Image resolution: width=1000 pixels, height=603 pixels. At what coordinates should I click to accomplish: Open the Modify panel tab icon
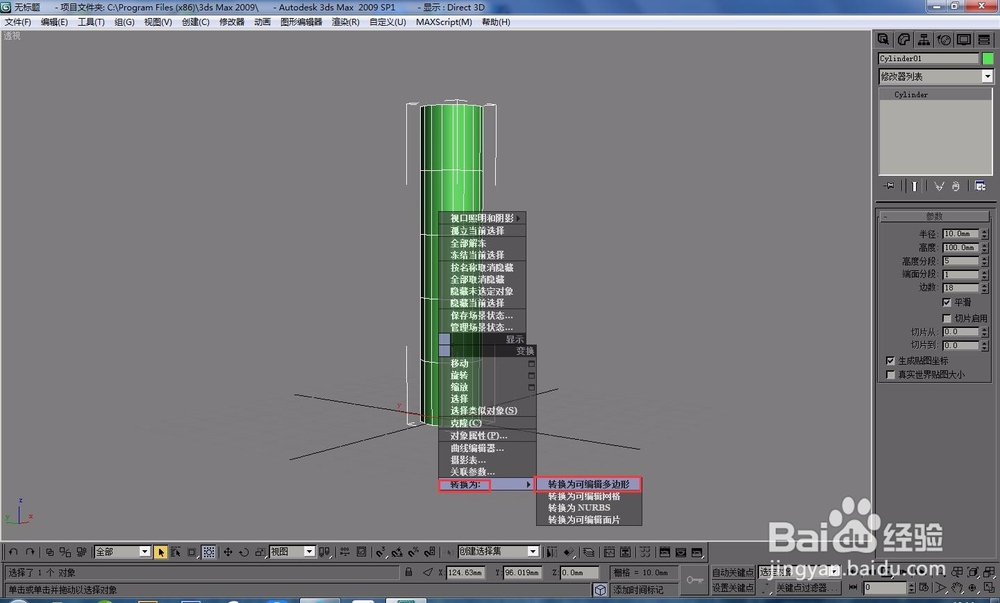click(904, 40)
